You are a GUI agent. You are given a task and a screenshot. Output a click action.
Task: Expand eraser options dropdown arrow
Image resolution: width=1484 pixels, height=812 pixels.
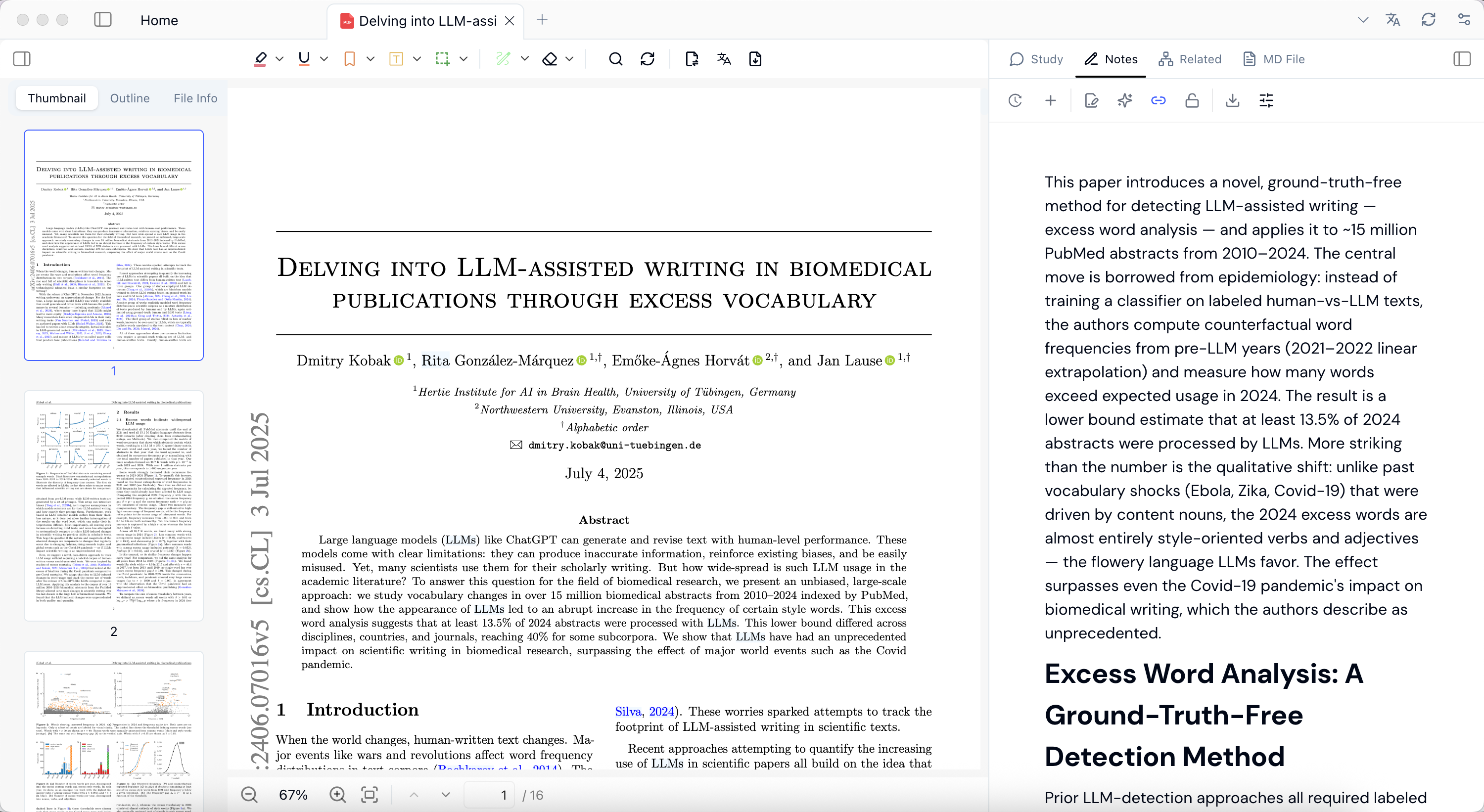point(569,59)
